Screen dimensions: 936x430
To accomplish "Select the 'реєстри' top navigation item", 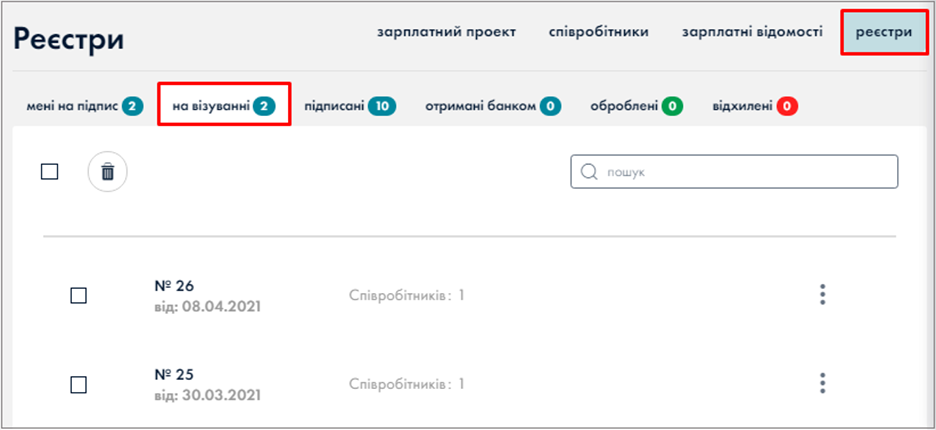I will click(883, 32).
